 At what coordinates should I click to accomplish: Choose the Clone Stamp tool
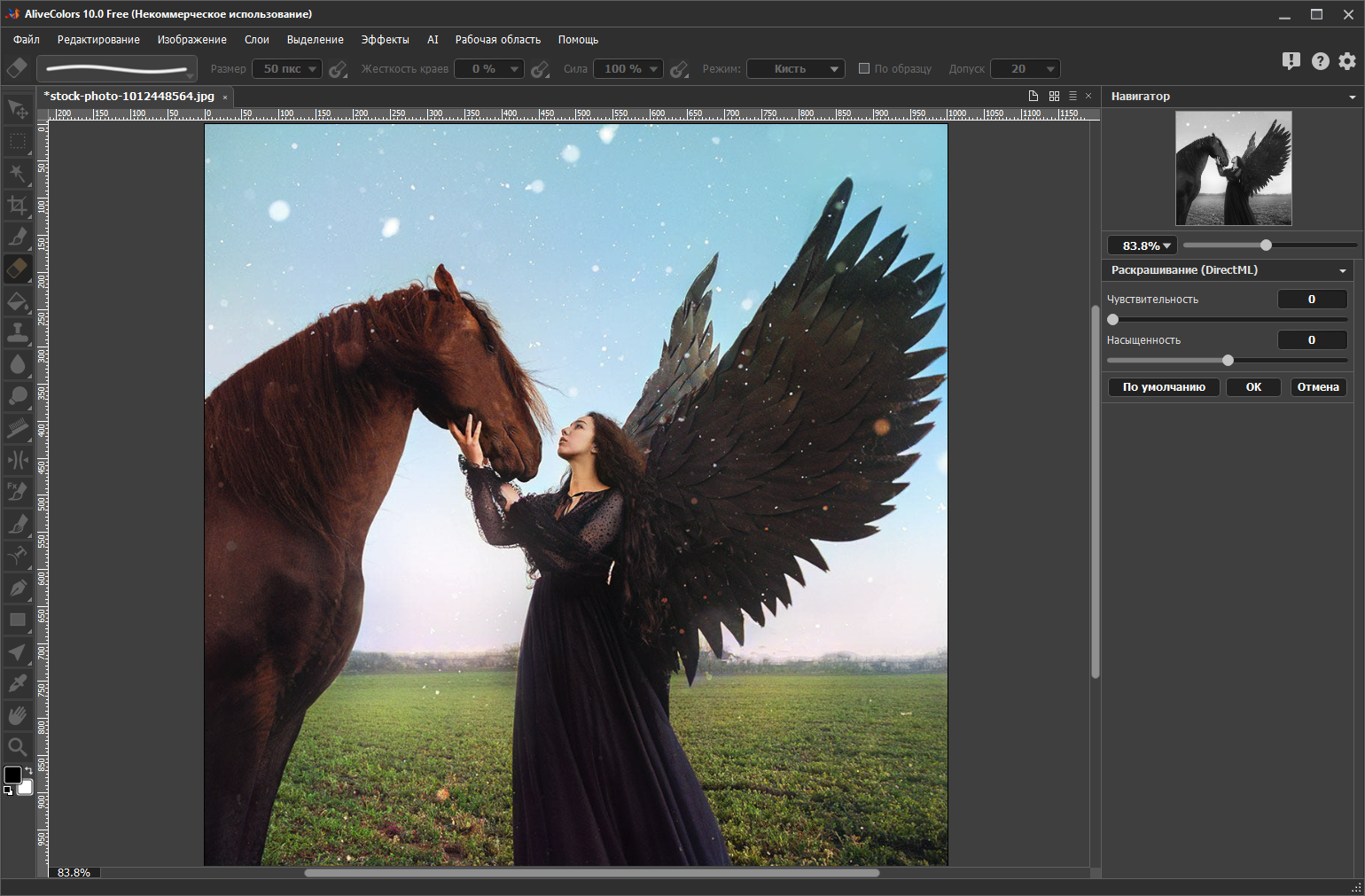click(17, 332)
